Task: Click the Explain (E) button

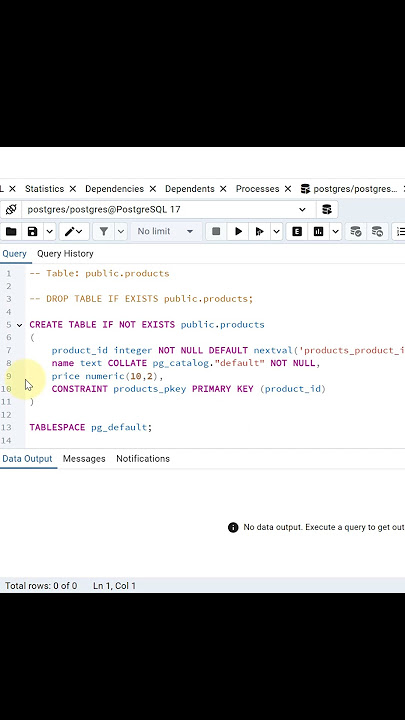Action: 297,231
